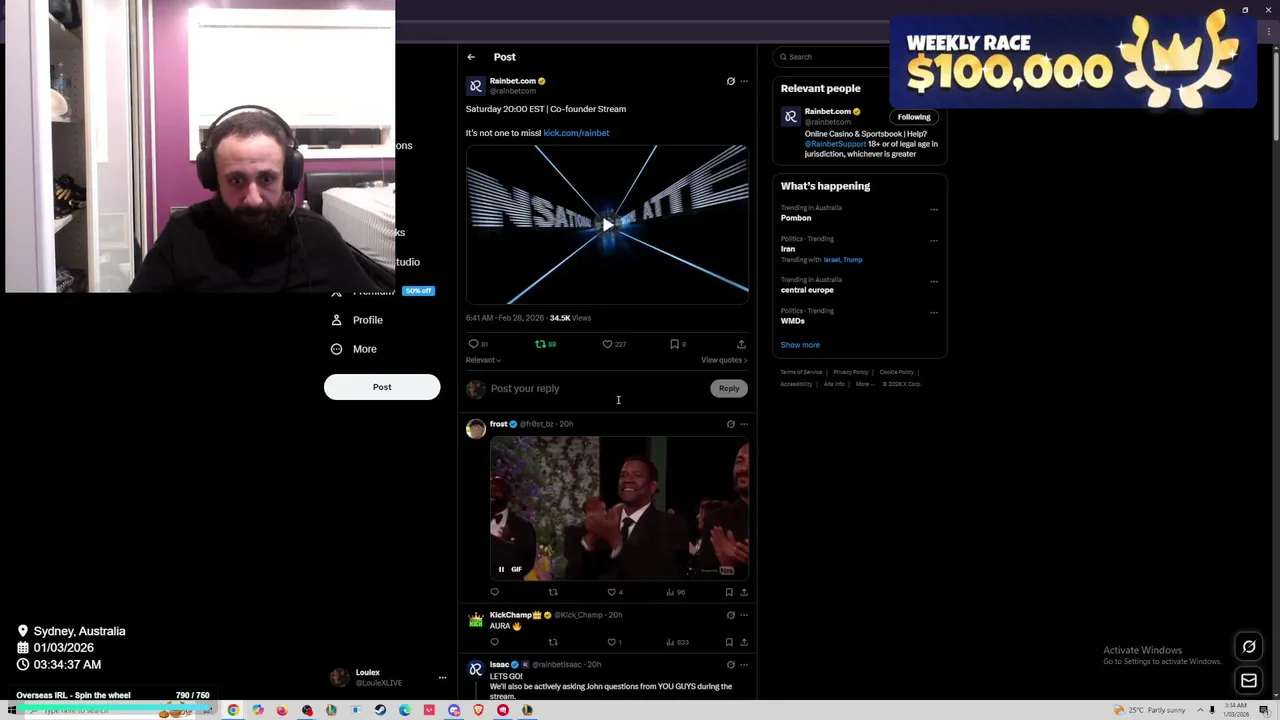Open Profile in left sidebar
The width and height of the screenshot is (1280, 720).
(x=357, y=320)
